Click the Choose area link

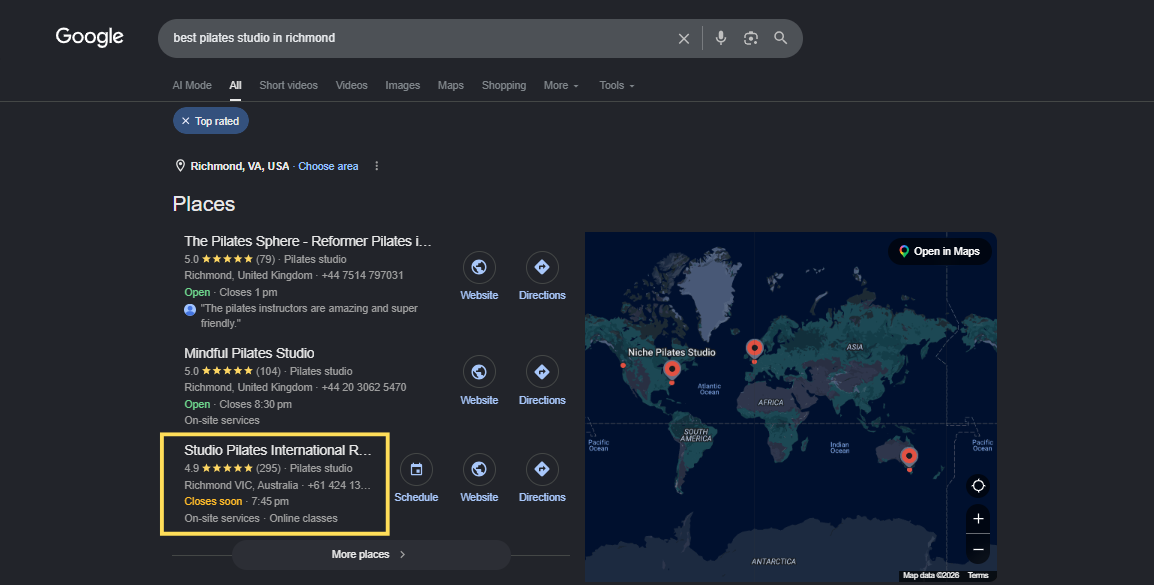click(x=328, y=166)
